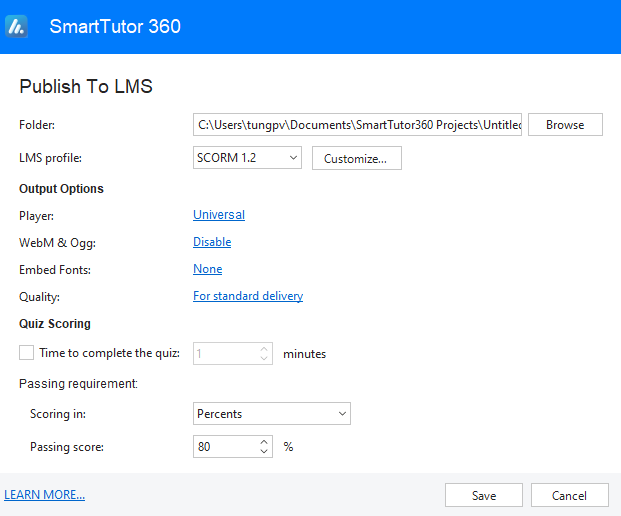Open the Universal player link
The image size is (621, 516).
pos(219,215)
